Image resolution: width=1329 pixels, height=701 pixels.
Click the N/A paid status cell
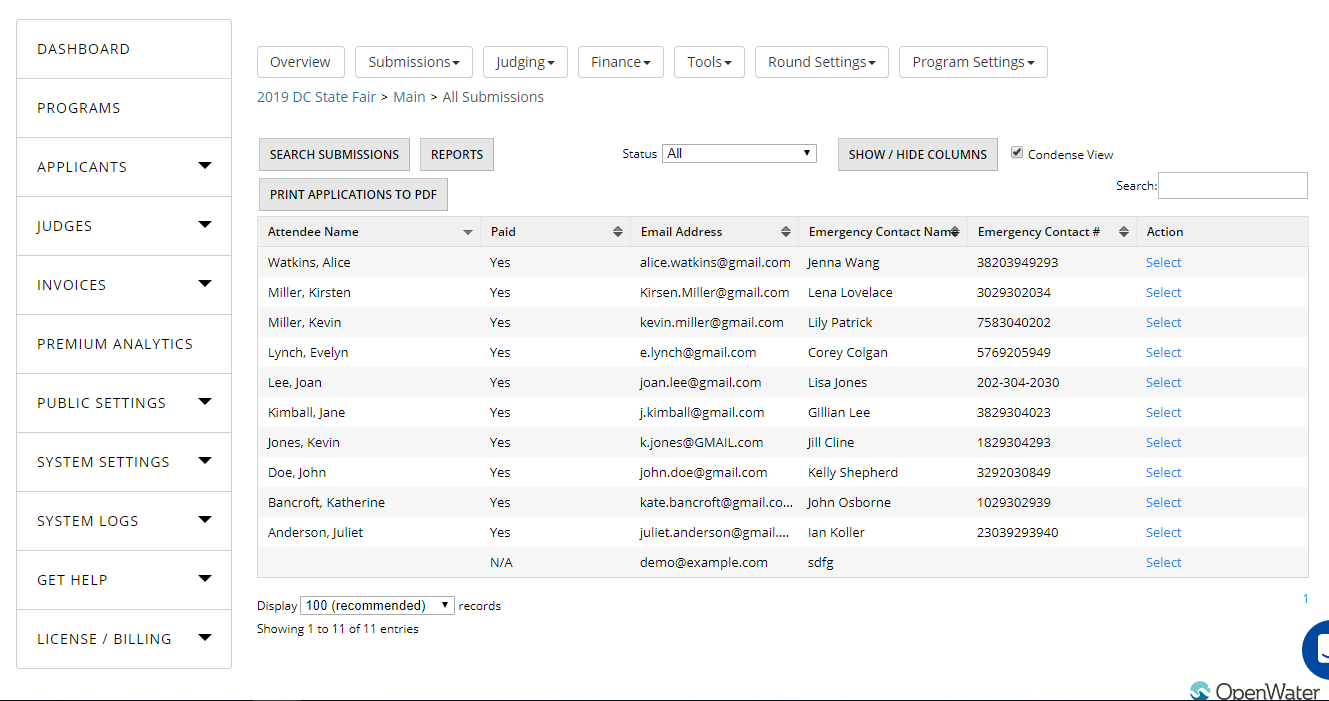coord(501,562)
